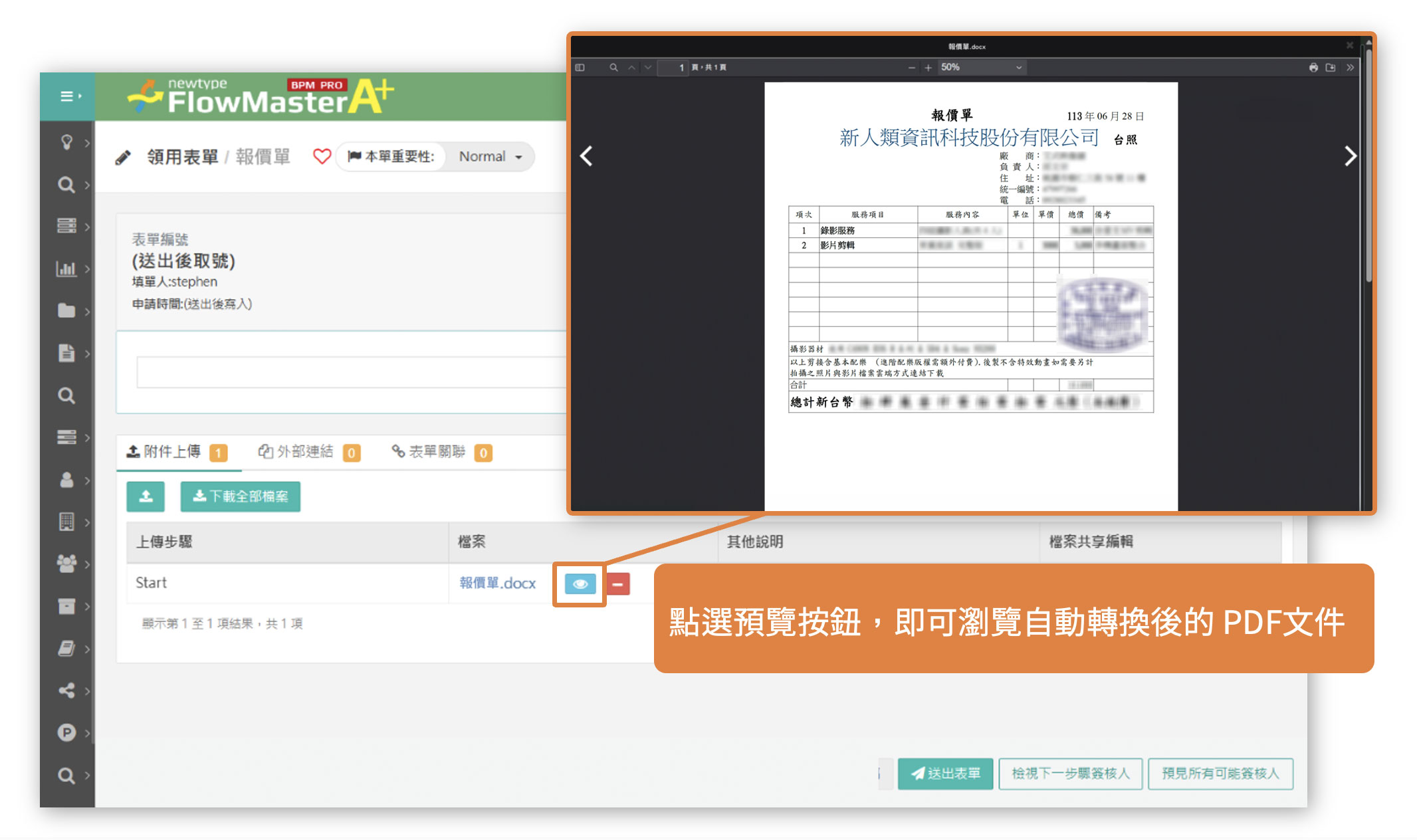This screenshot has height=840, width=1417.
Task: Open the circled P sidebar menu
Action: click(x=66, y=732)
